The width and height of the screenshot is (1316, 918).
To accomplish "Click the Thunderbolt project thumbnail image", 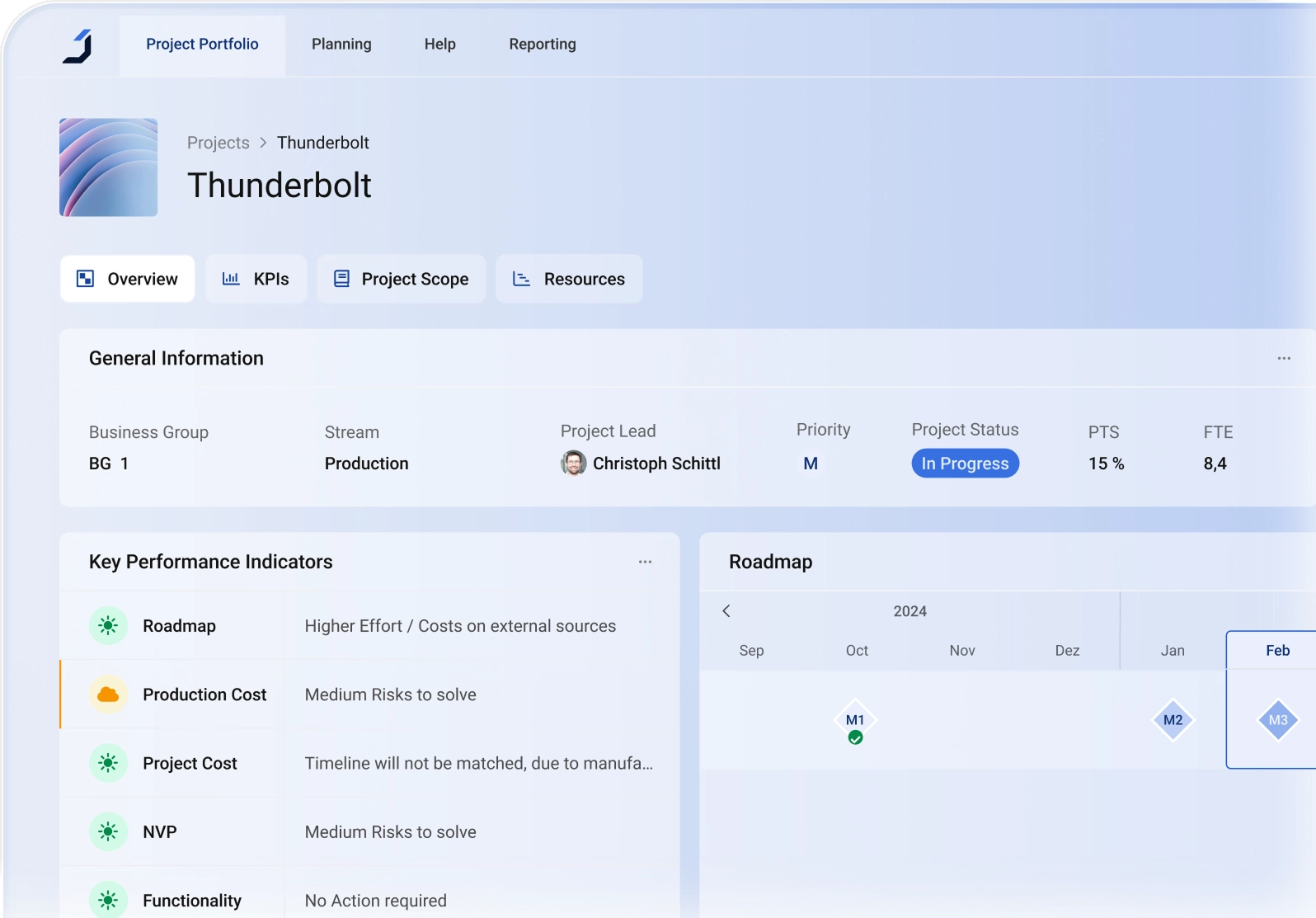I will coord(108,167).
